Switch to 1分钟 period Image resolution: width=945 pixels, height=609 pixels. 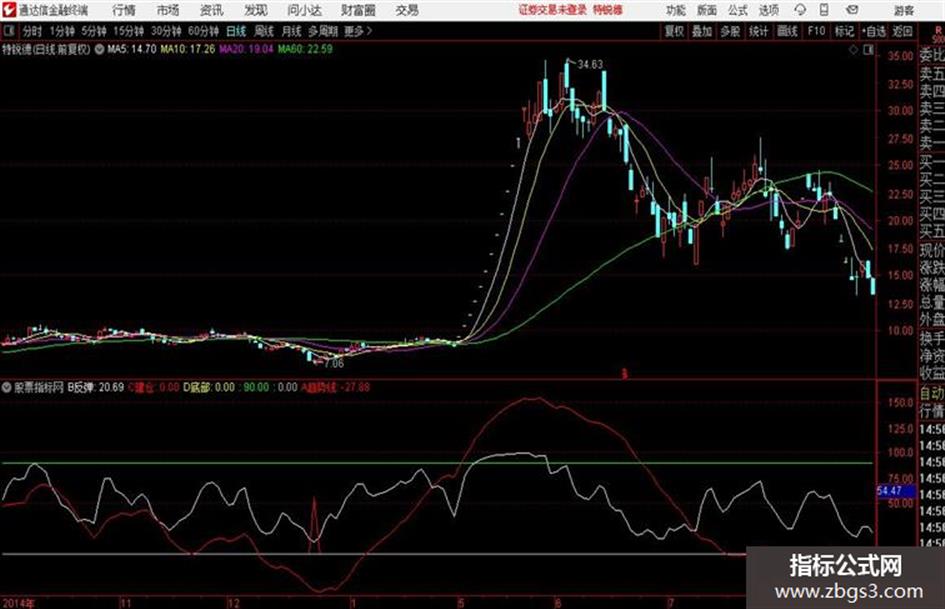click(x=62, y=31)
